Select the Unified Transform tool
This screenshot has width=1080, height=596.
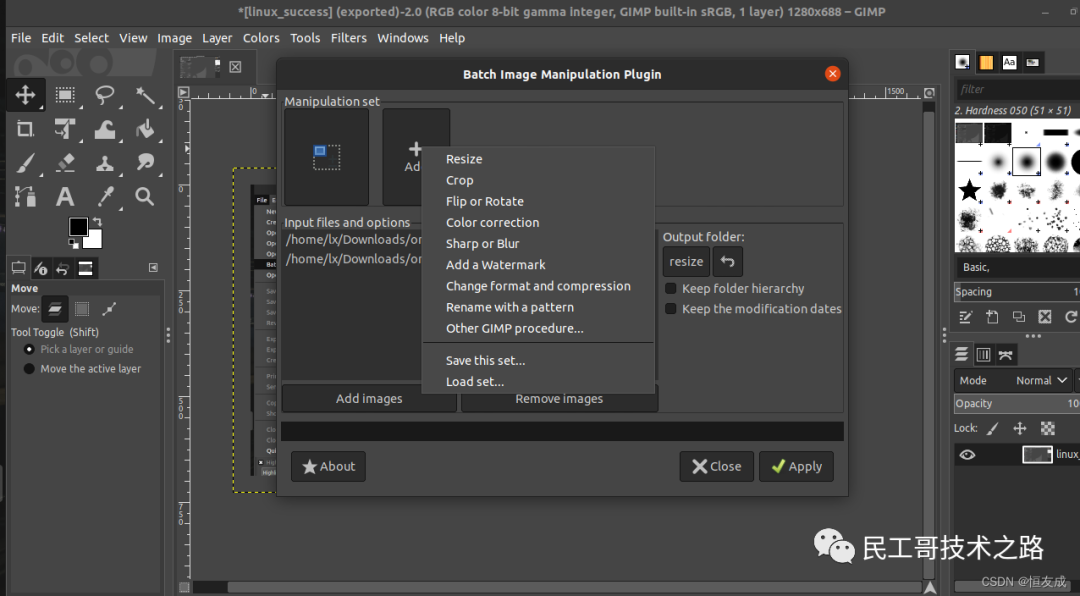click(65, 129)
